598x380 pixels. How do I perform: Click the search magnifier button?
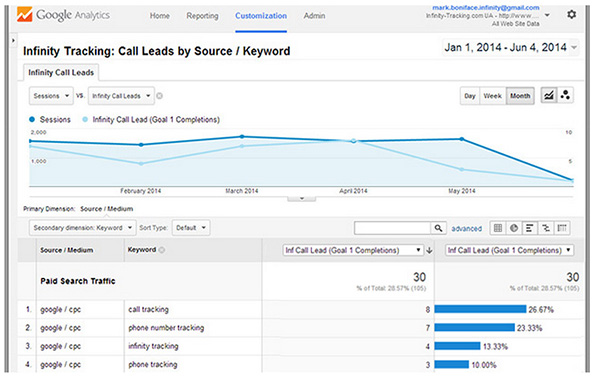tap(438, 228)
